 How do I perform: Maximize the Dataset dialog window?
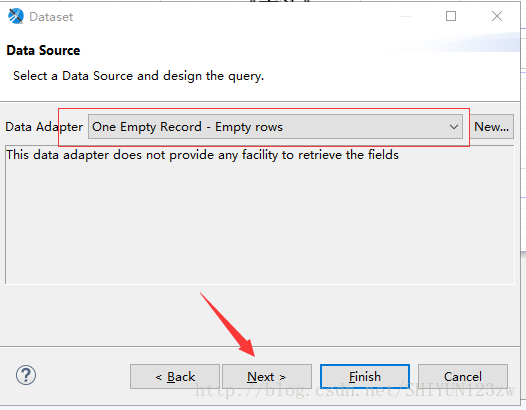[x=451, y=16]
